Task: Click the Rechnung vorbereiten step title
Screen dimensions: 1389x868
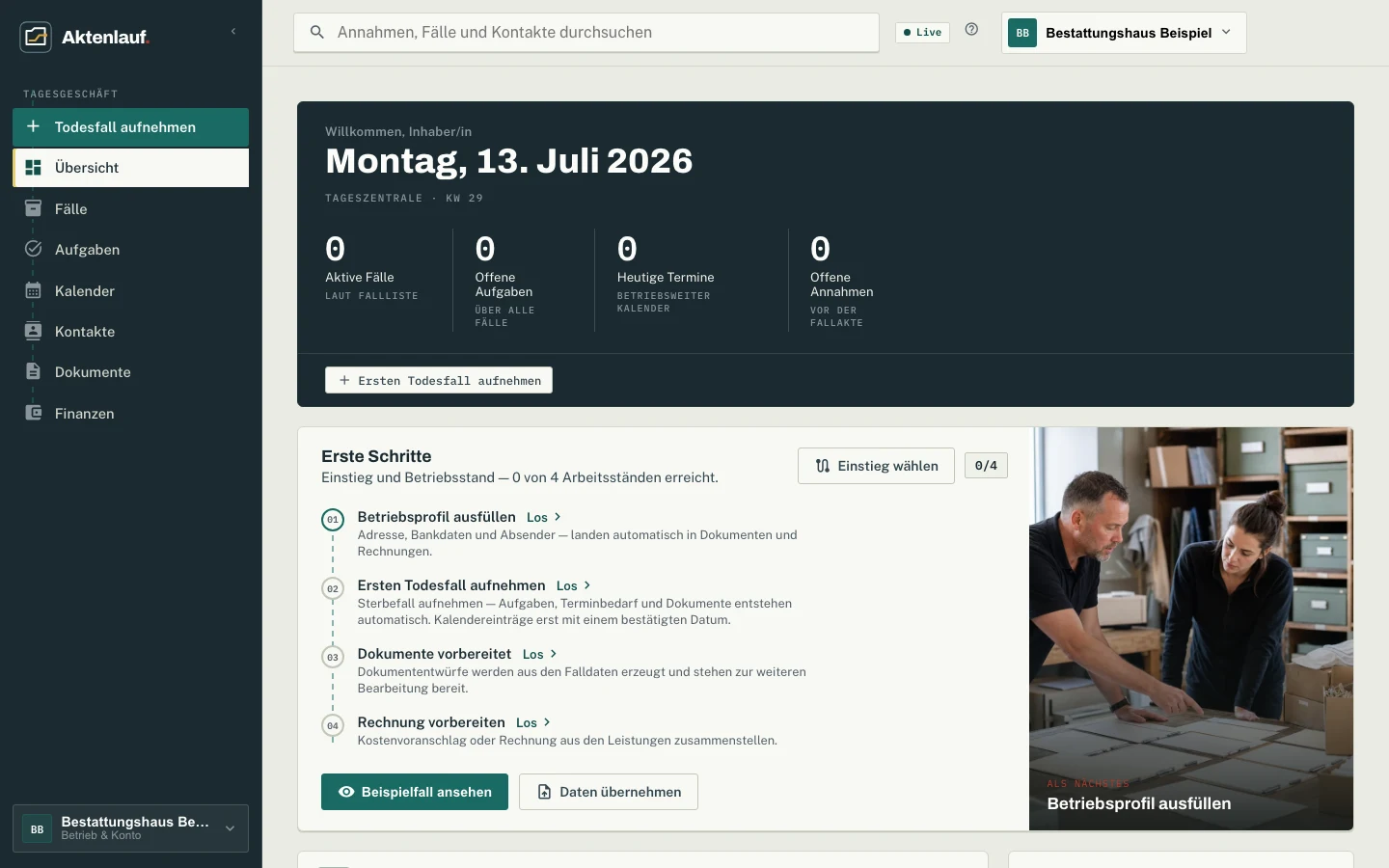Action: (x=431, y=722)
